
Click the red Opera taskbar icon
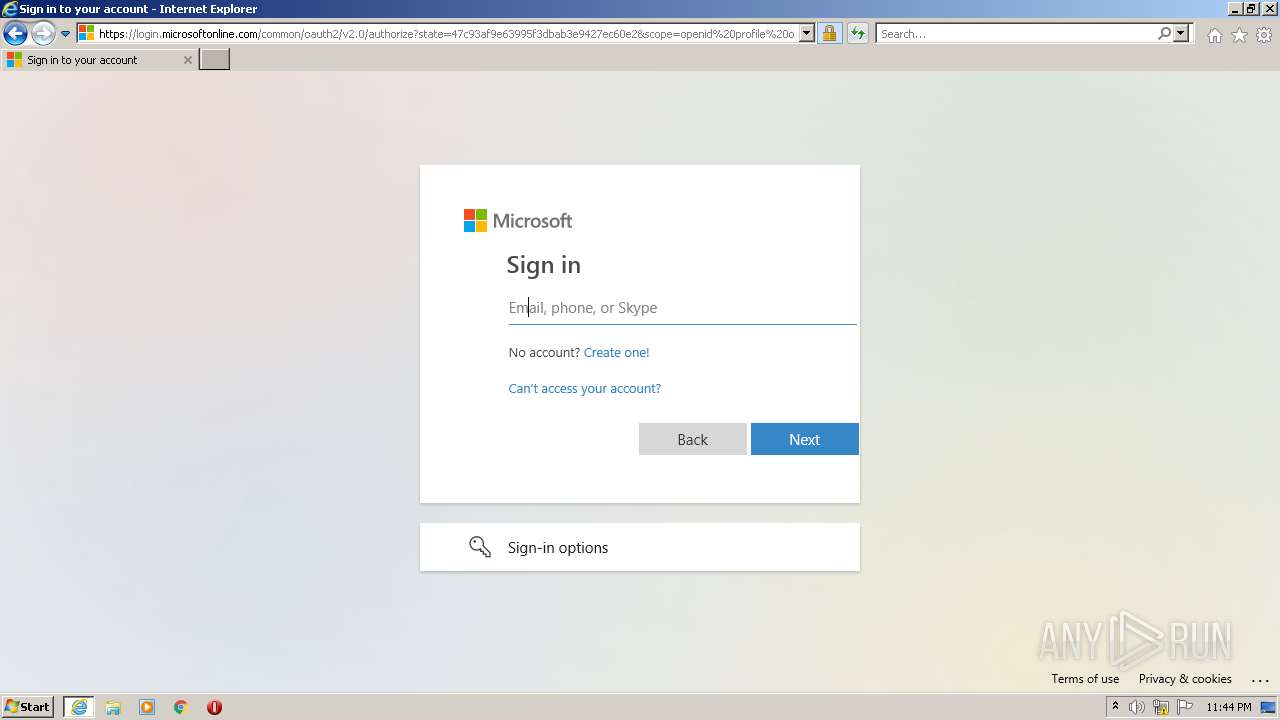[214, 707]
